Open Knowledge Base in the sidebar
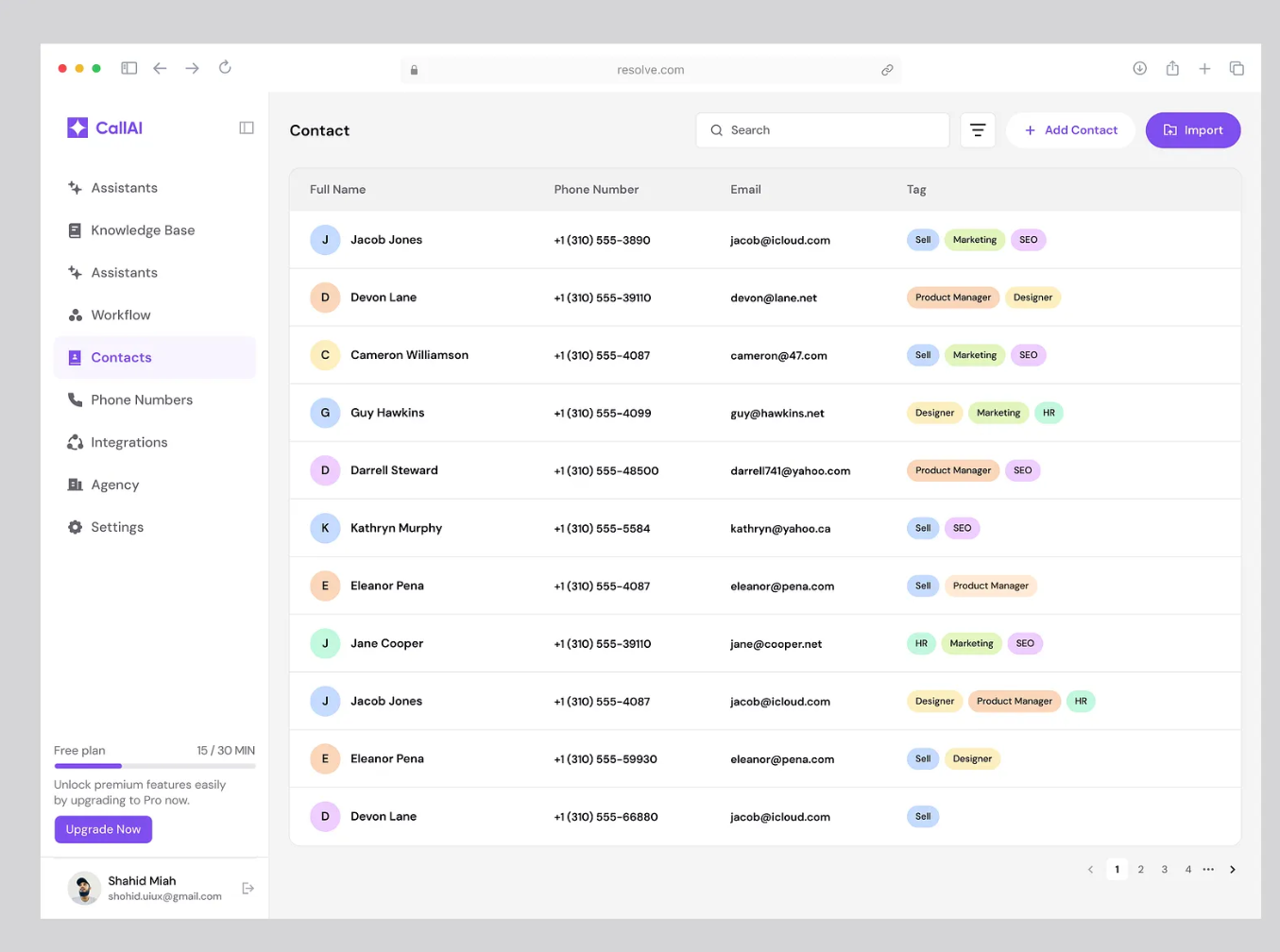This screenshot has height=952, width=1280. (x=155, y=230)
